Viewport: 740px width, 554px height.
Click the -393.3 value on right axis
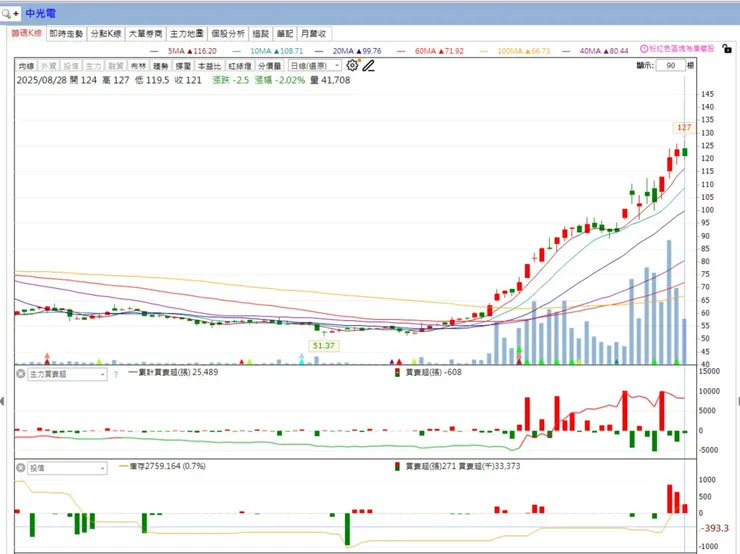click(715, 528)
